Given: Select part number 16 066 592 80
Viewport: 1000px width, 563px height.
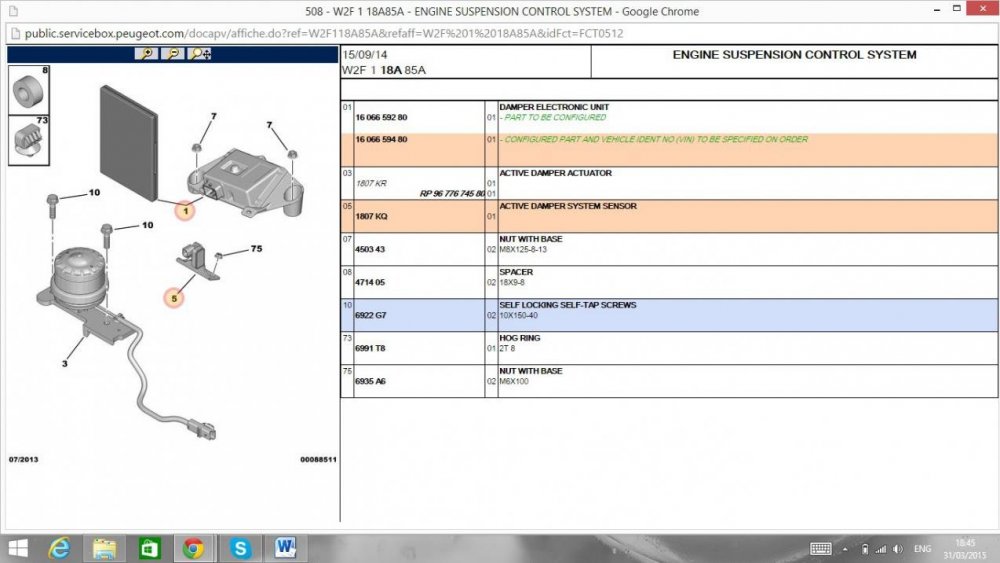Looking at the screenshot, I should coord(381,117).
